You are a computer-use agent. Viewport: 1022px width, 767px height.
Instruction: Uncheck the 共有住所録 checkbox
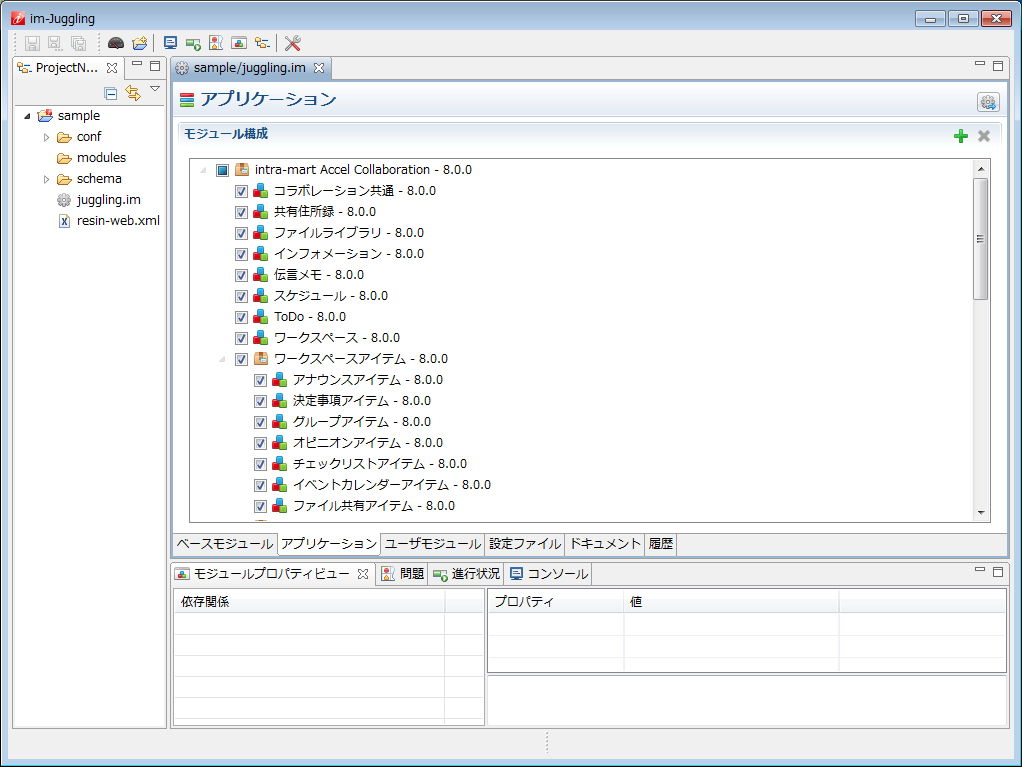[241, 212]
